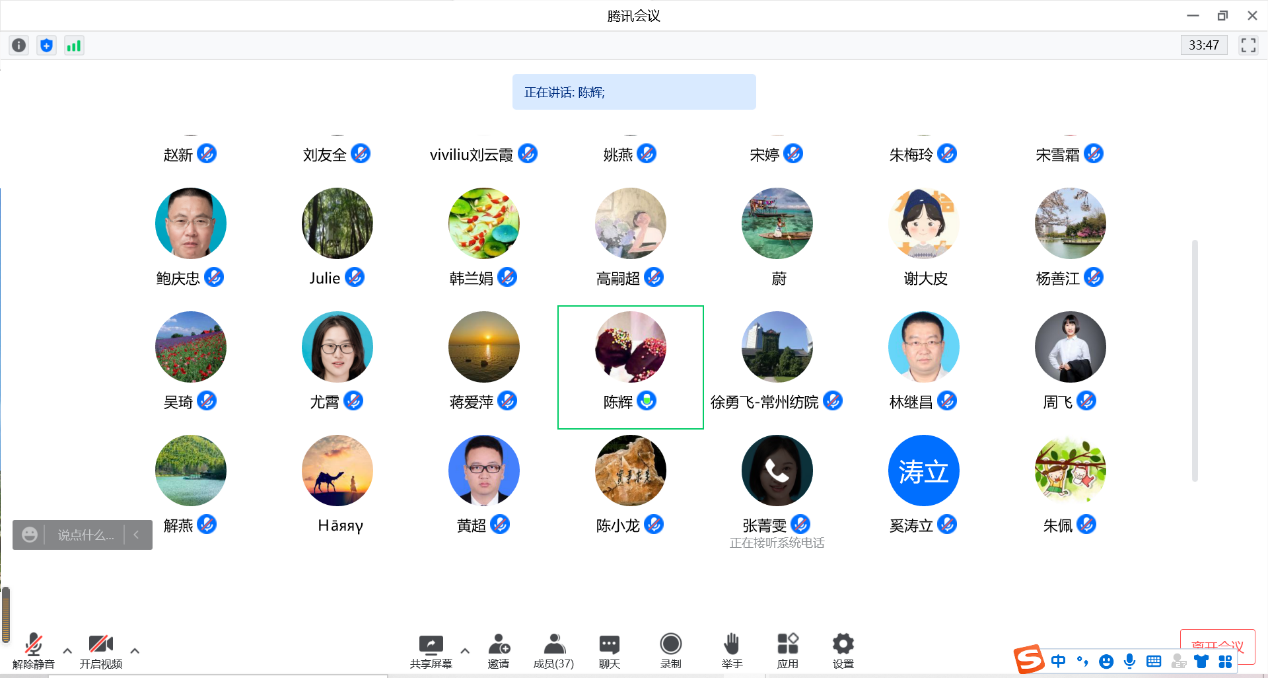Open the share options arrow beside 共享屏幕
The height and width of the screenshot is (678, 1268).
point(465,651)
